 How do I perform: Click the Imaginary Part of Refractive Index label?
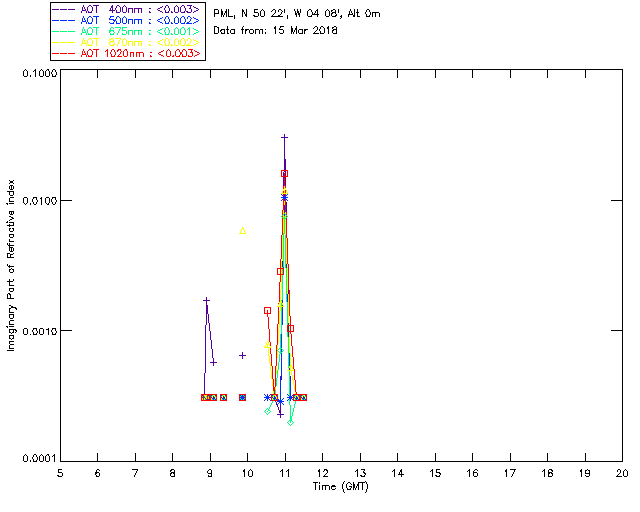[11, 265]
